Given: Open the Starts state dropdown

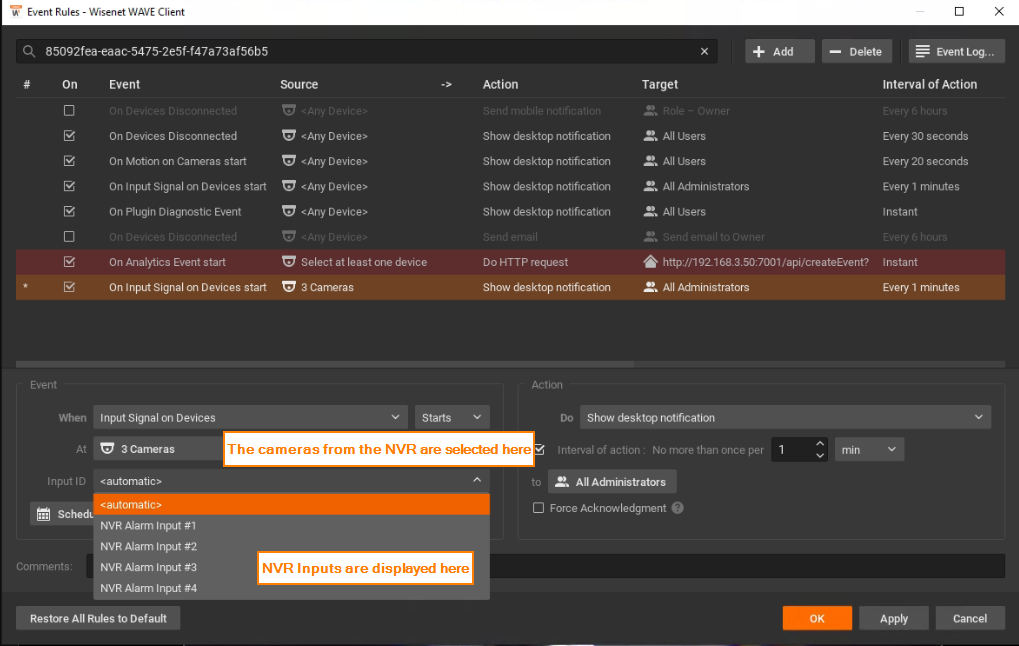Looking at the screenshot, I should click(x=452, y=417).
